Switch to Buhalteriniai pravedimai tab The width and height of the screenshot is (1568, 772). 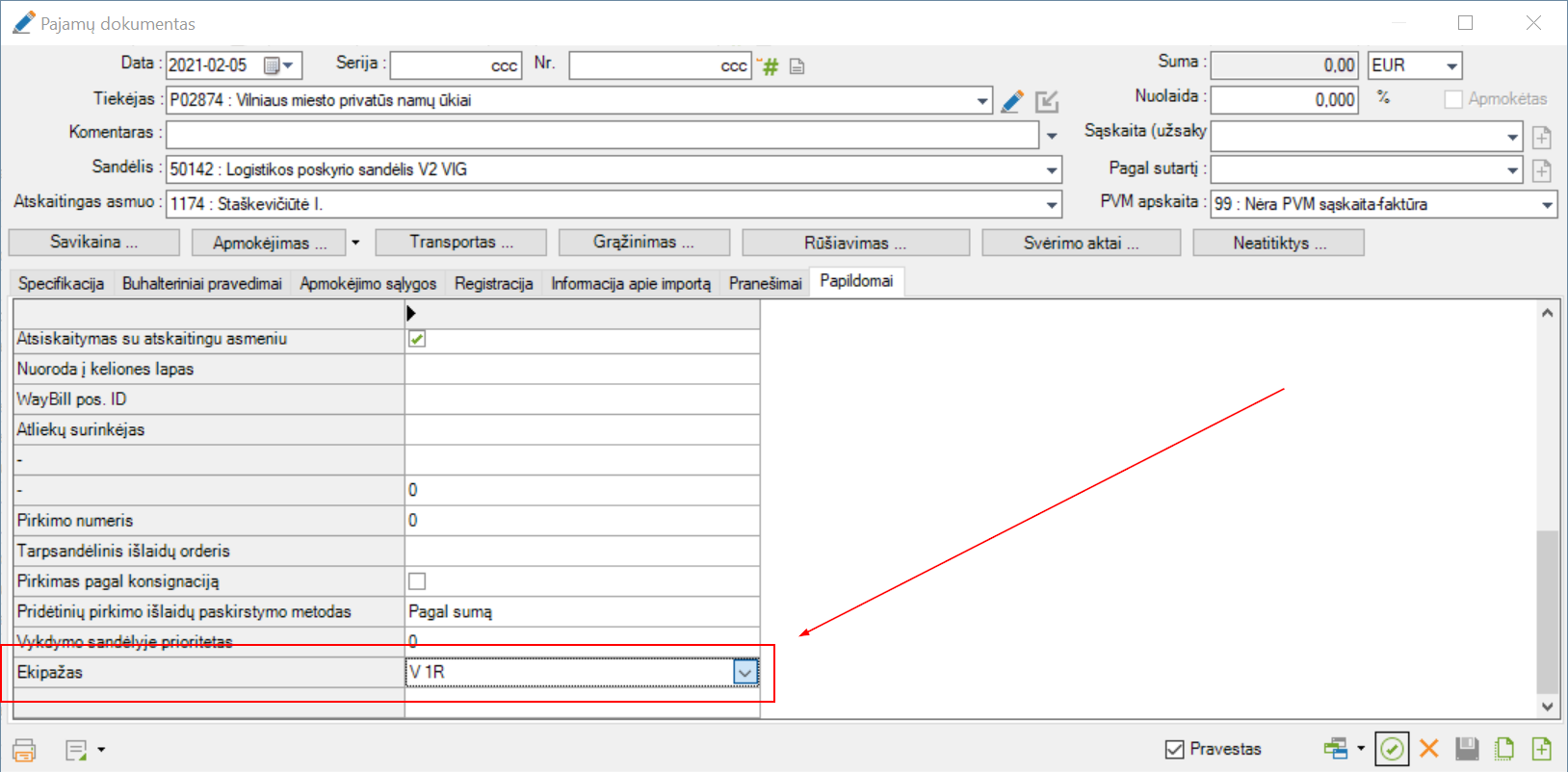pyautogui.click(x=202, y=283)
